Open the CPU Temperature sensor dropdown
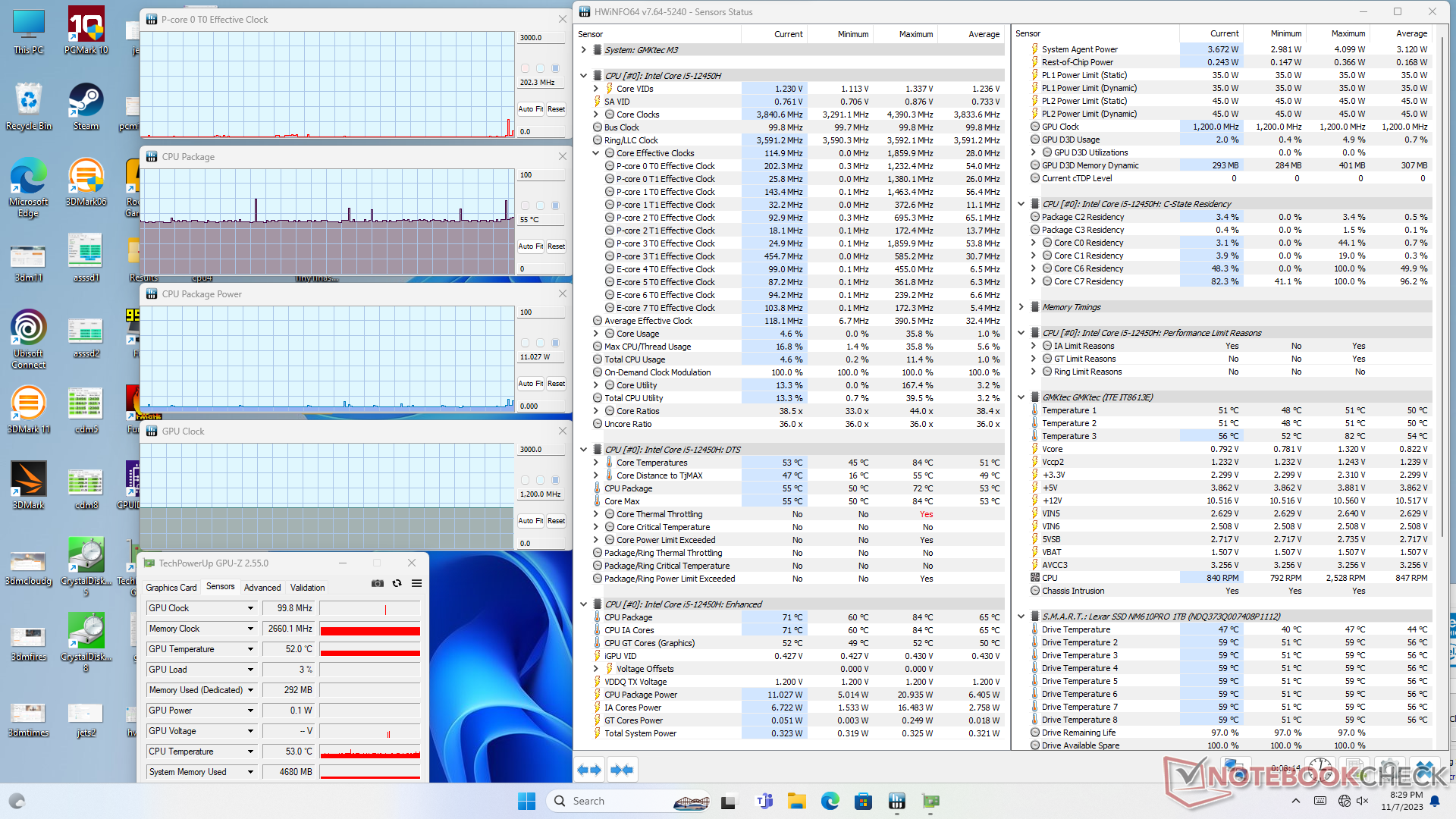The height and width of the screenshot is (819, 1456). pos(250,752)
